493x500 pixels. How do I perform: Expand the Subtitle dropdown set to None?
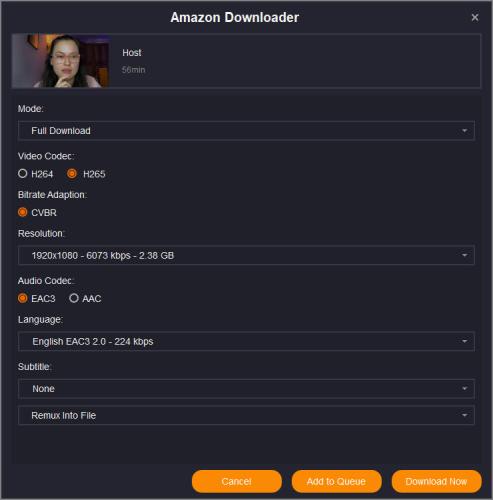coord(246,389)
